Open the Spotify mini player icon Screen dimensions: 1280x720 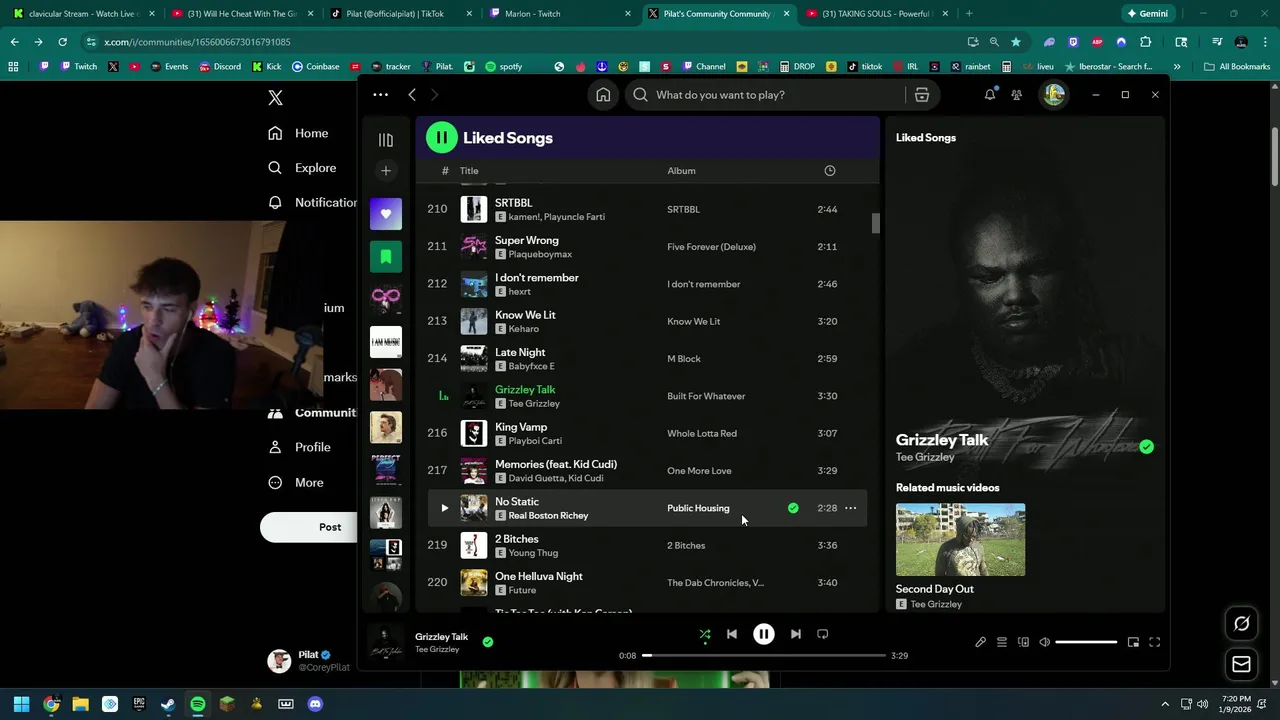(x=1133, y=642)
